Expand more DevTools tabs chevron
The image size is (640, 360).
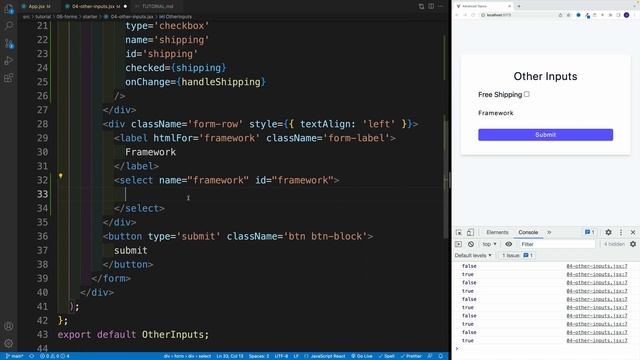click(x=549, y=232)
